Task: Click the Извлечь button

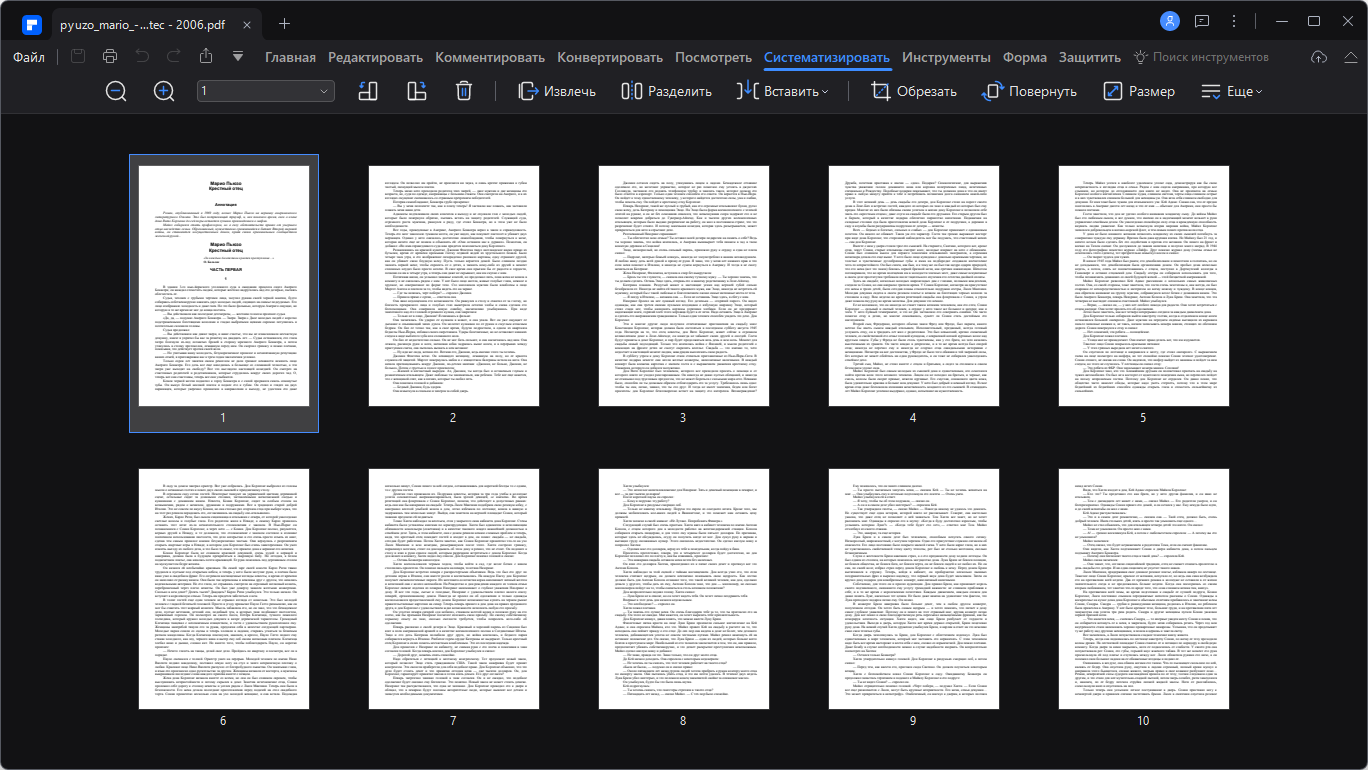Action: pyautogui.click(x=557, y=91)
